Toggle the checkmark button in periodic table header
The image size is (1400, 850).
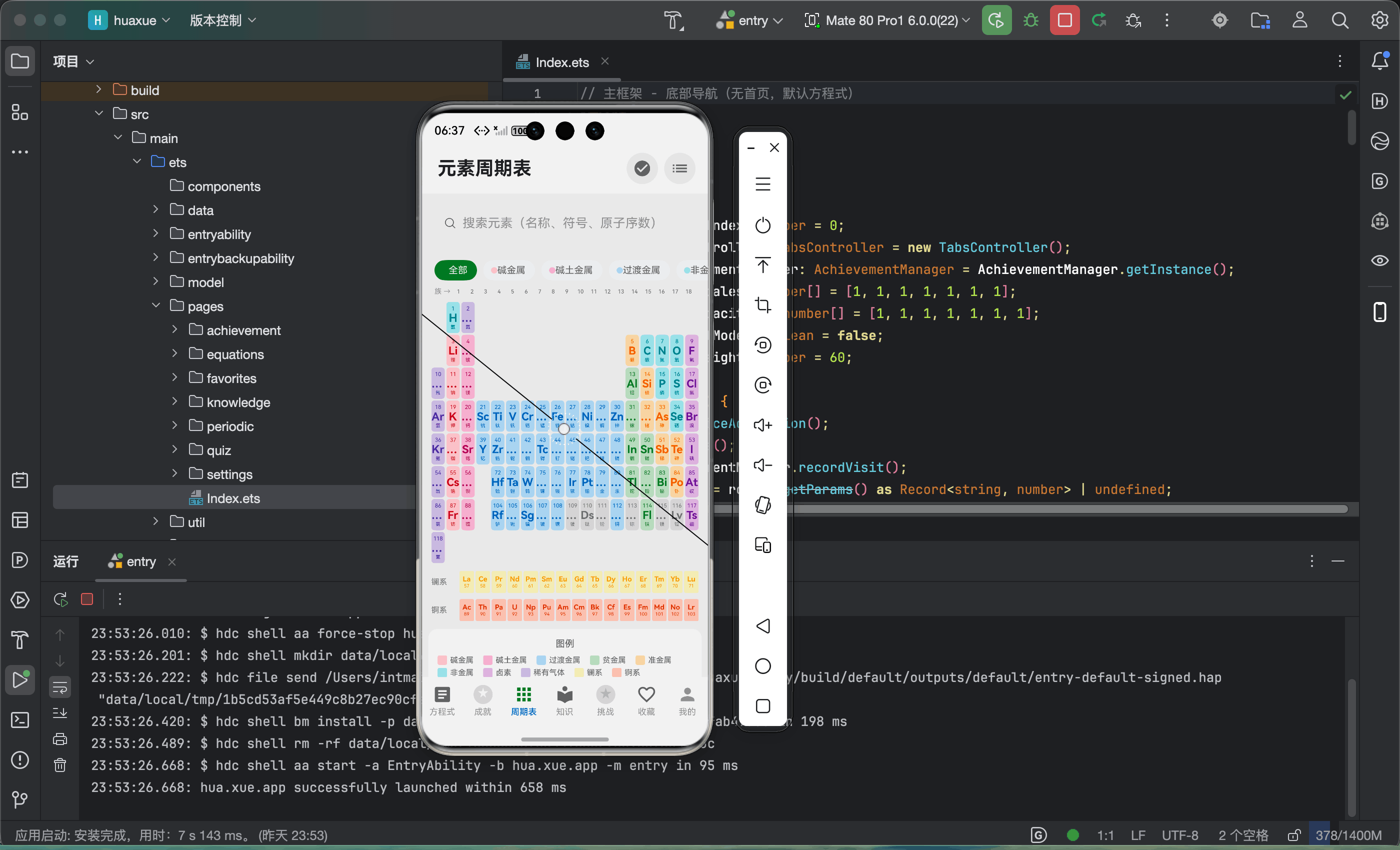pyautogui.click(x=642, y=168)
